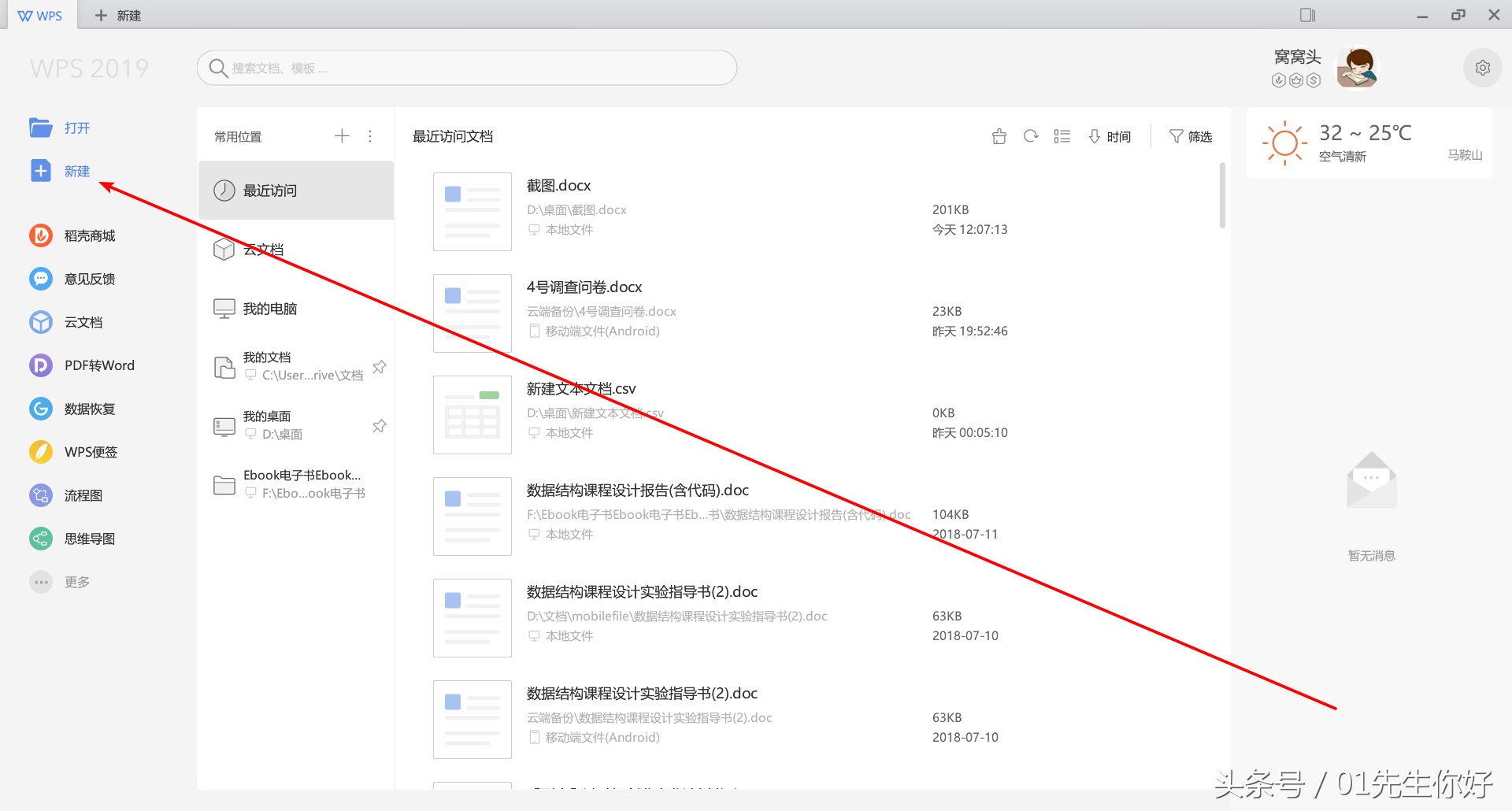This screenshot has height=811, width=1512.
Task: Open settings gear icon
Action: coord(1483,69)
